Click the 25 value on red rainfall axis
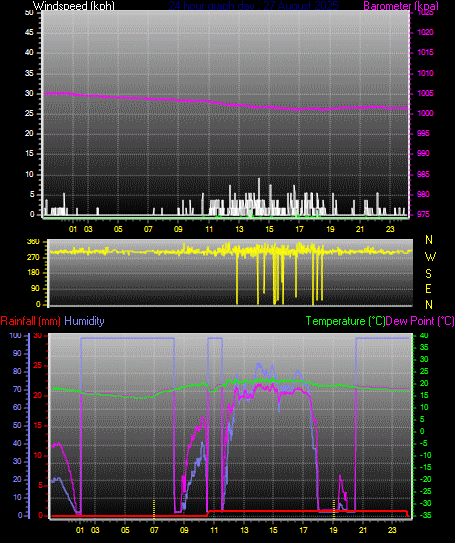The height and width of the screenshot is (543, 455). (x=38, y=366)
